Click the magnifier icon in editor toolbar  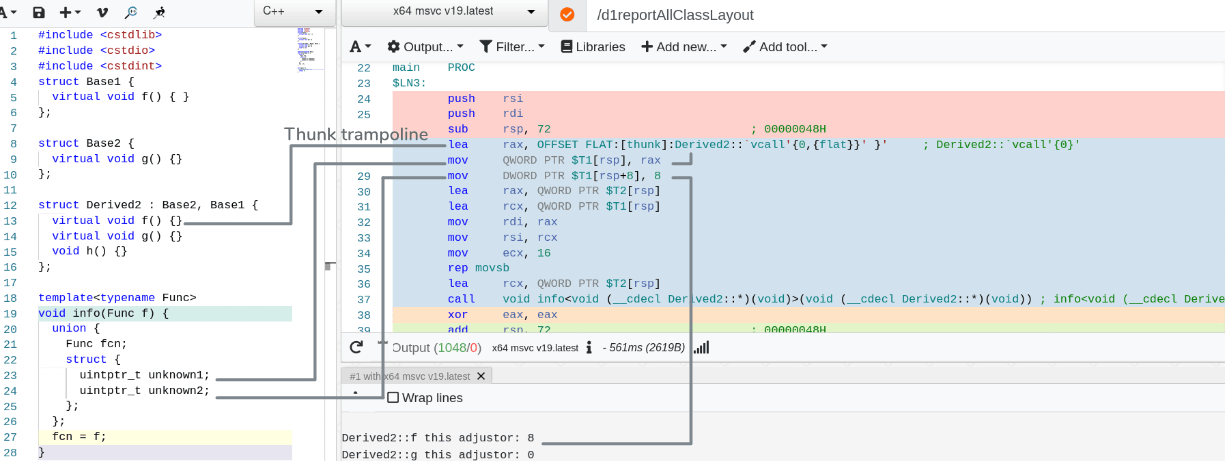click(x=130, y=13)
